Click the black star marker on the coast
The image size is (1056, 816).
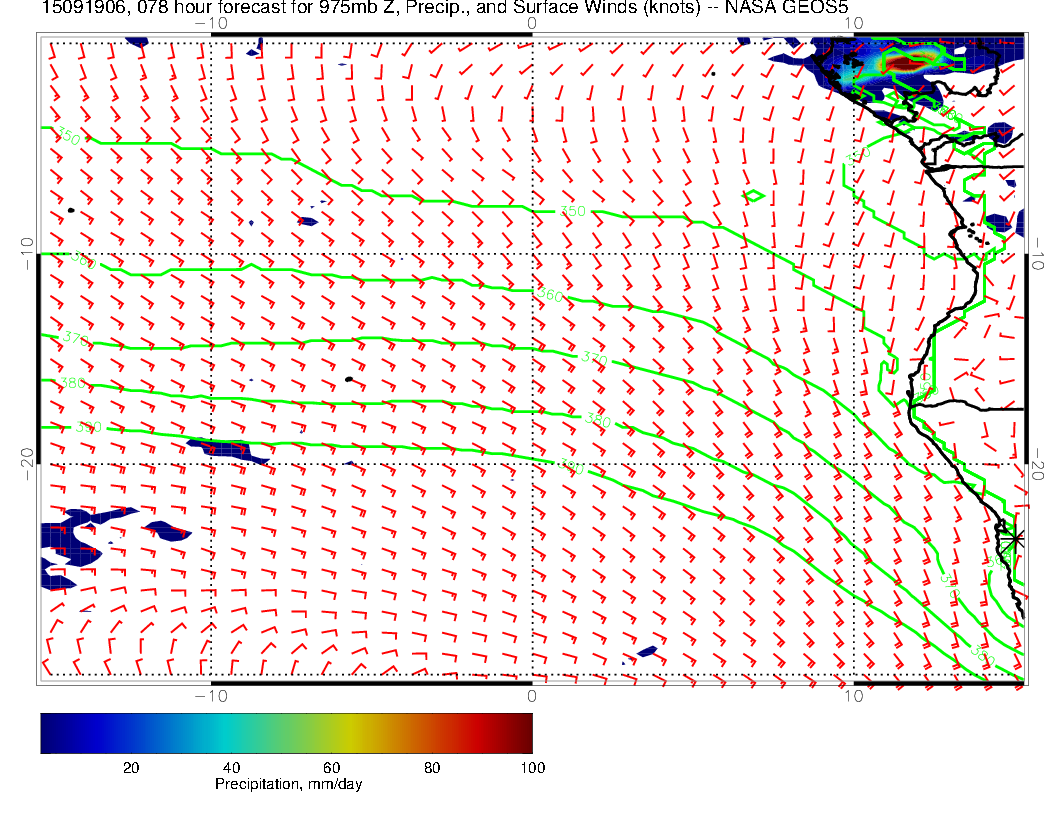[x=1015, y=538]
